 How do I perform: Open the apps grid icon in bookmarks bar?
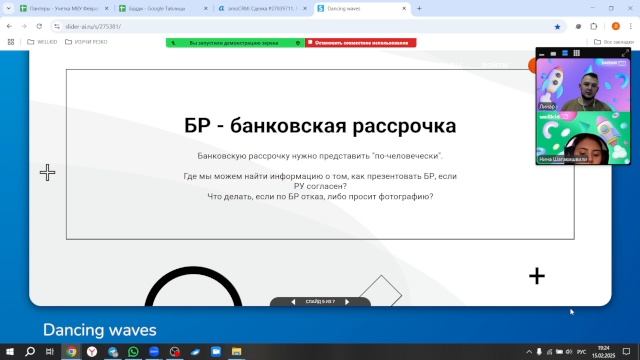click(x=11, y=42)
